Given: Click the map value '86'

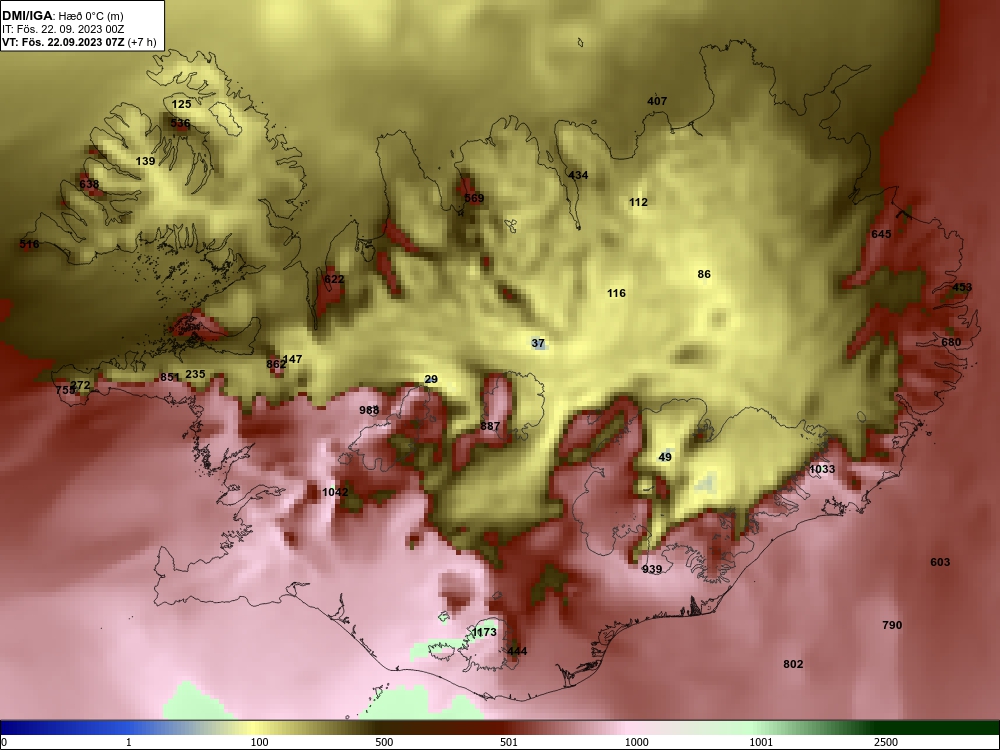Looking at the screenshot, I should point(704,274).
